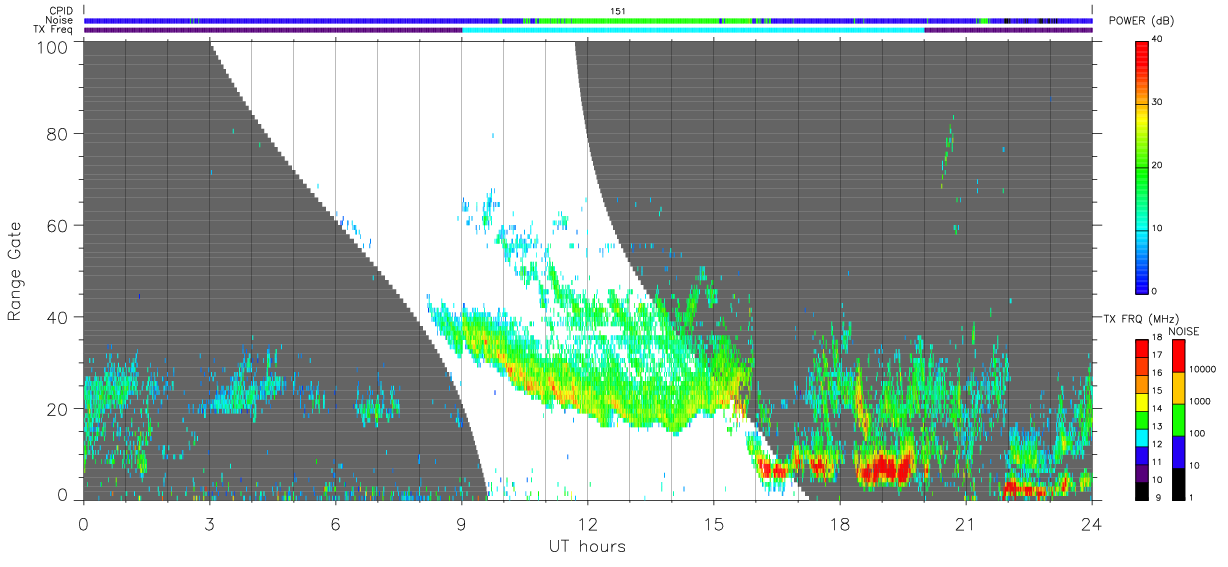Image resolution: width=1228 pixels, height=567 pixels.
Task: Click the 3 label on UT hours axis
Action: tap(210, 523)
